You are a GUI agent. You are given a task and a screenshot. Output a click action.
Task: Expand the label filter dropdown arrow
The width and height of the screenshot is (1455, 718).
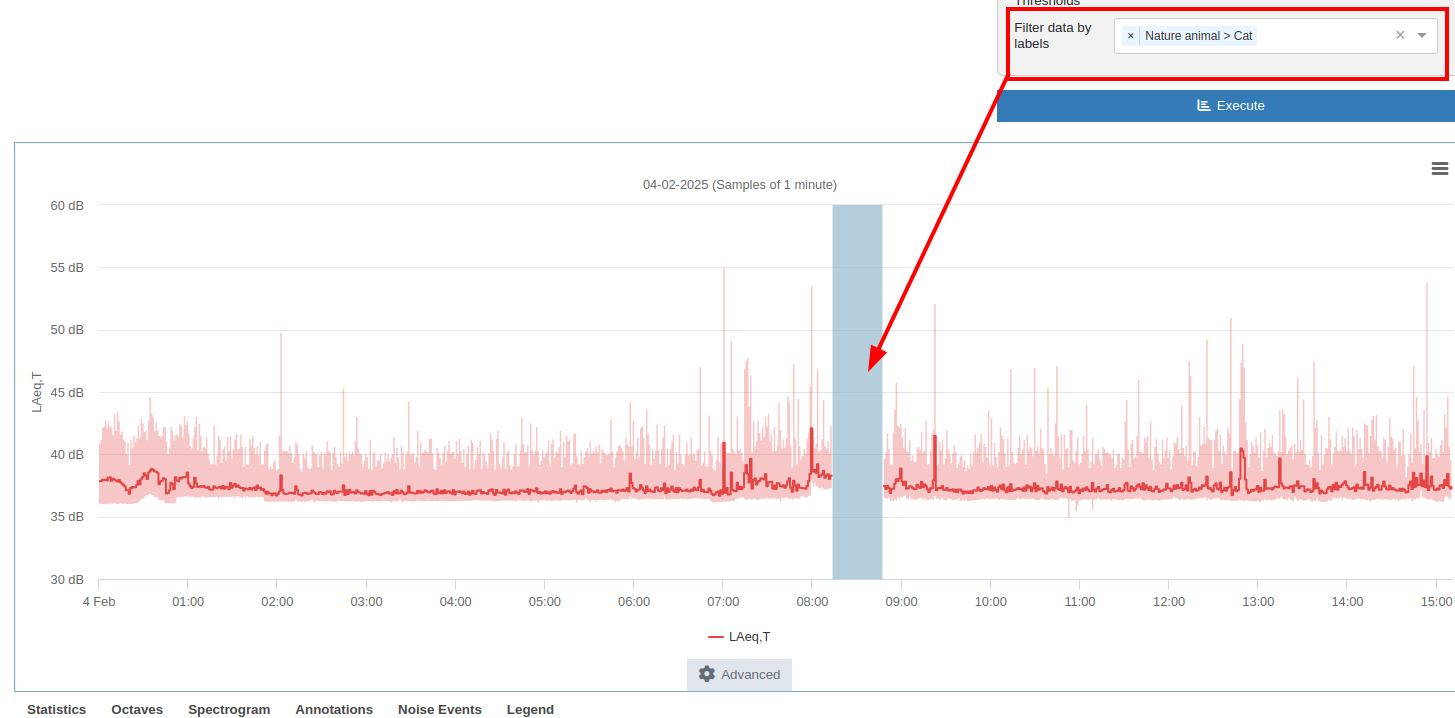1422,35
